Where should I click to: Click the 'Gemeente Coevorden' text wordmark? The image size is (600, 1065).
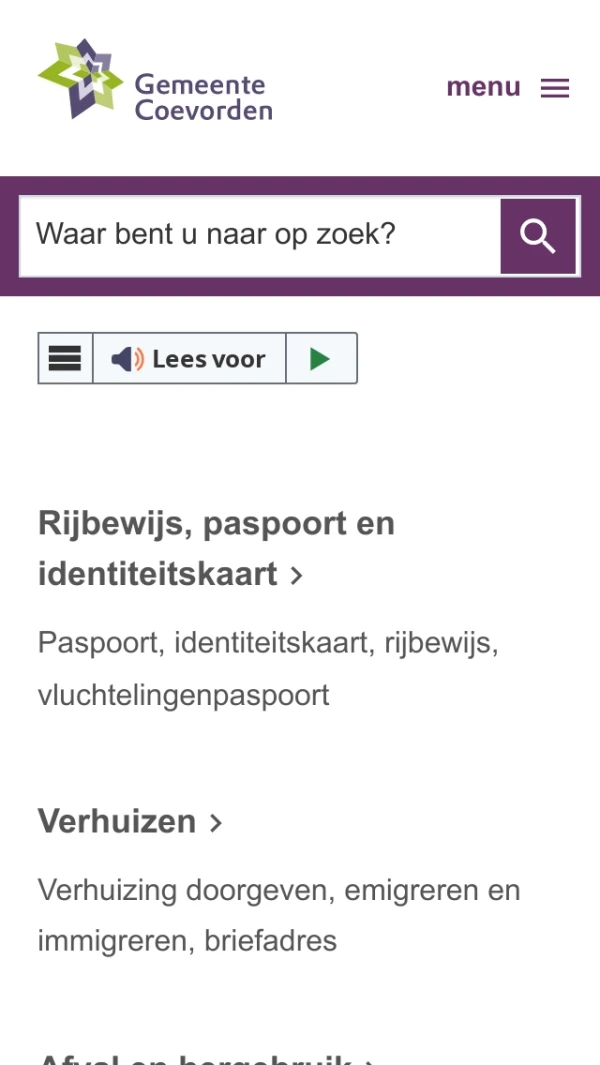(203, 98)
